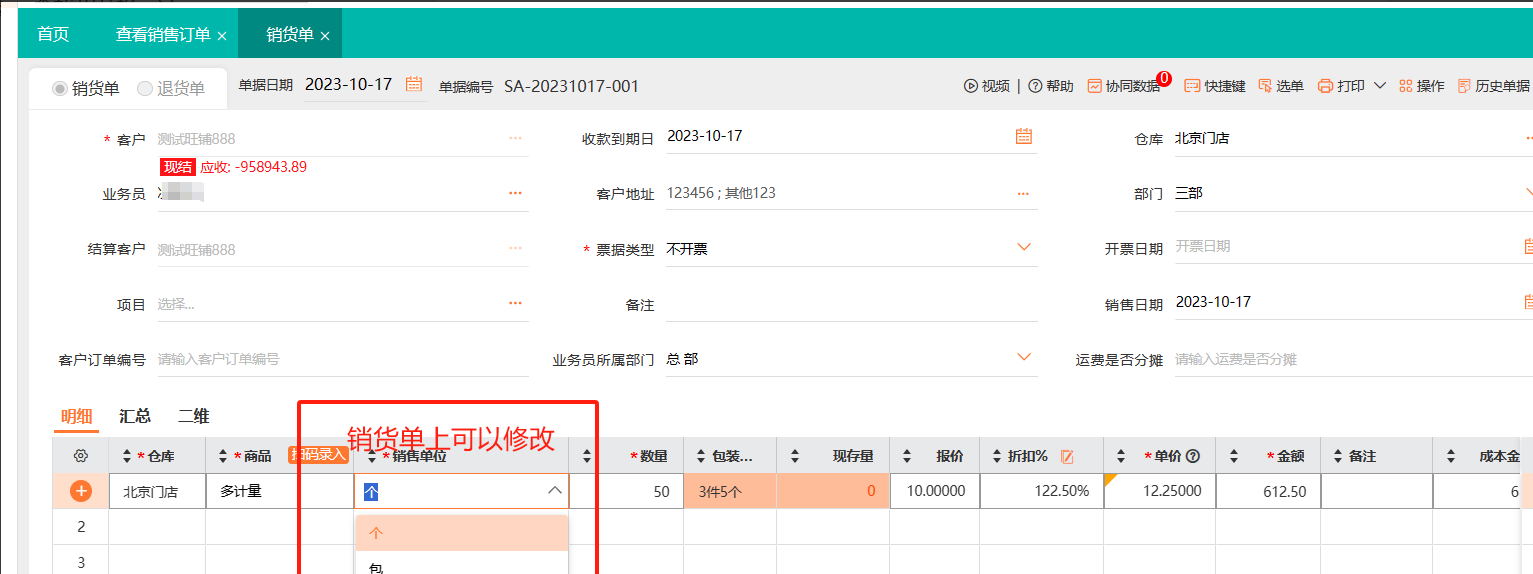The image size is (1533, 574).
Task: Open the 单据日期 calendar picker icon
Action: 414,85
